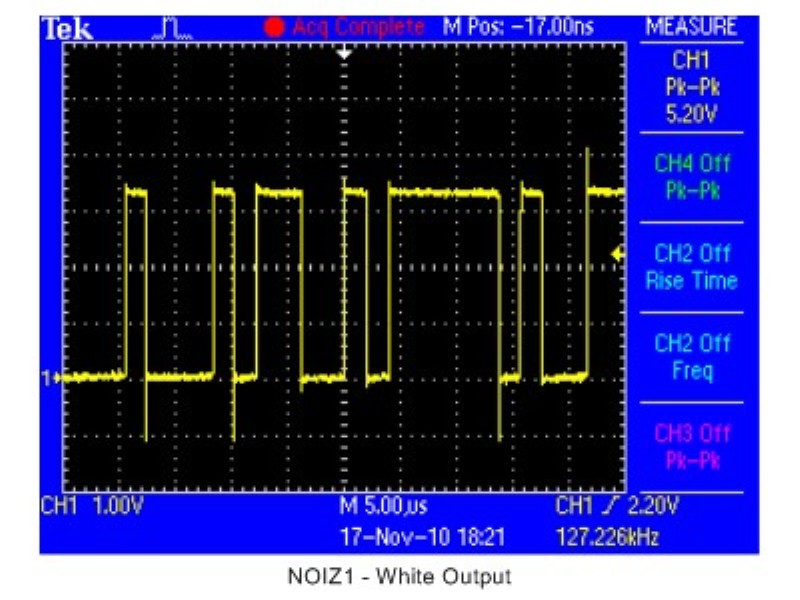Click the M 5.00µs timebase readout
This screenshot has width=800, height=600.
(383, 508)
